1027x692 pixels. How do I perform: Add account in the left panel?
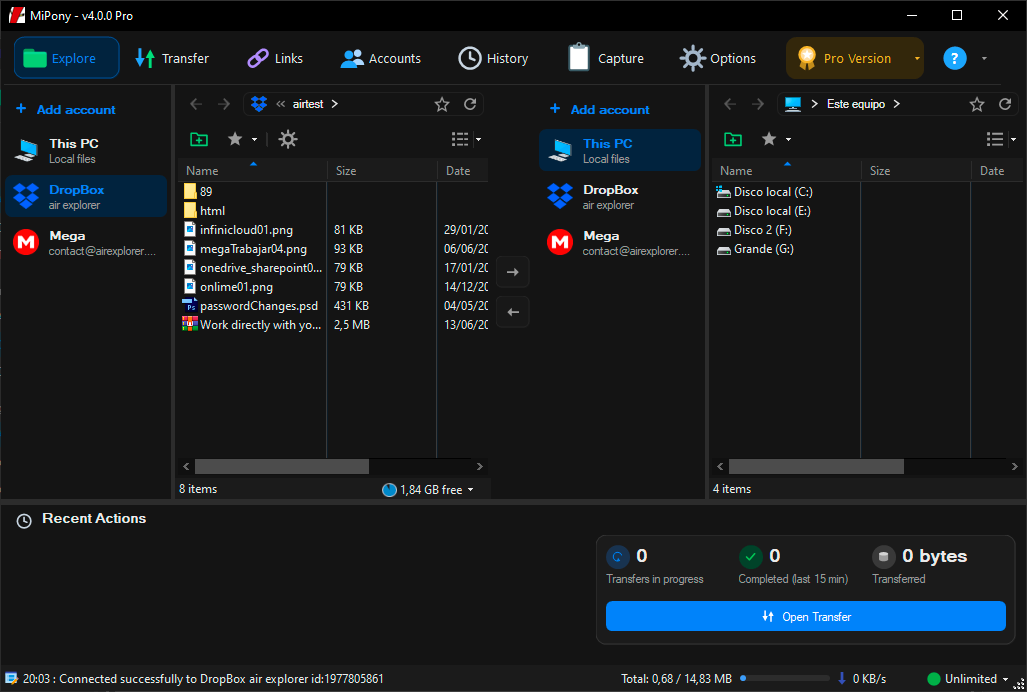coord(65,109)
